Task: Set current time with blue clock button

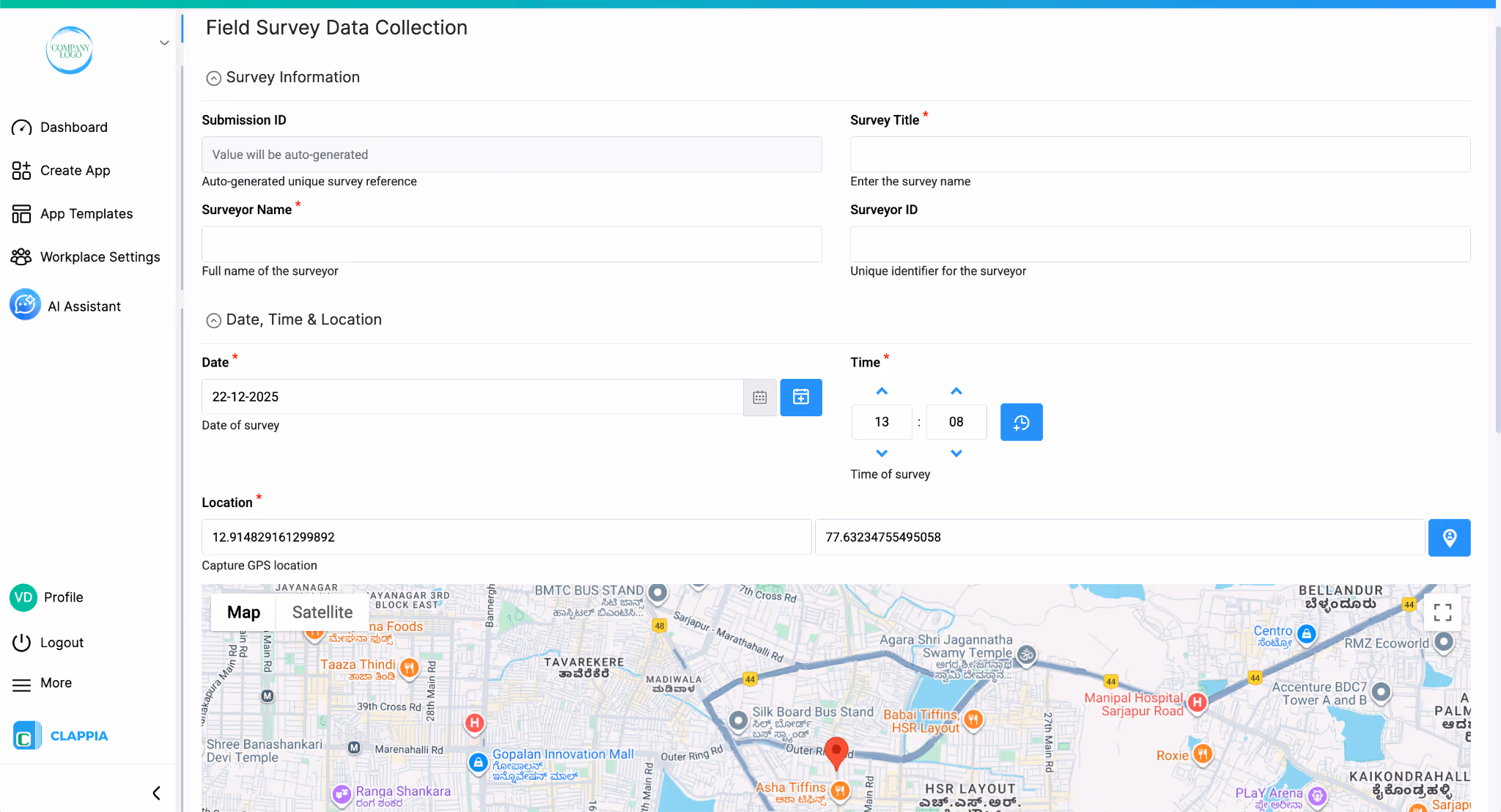Action: pyautogui.click(x=1021, y=422)
